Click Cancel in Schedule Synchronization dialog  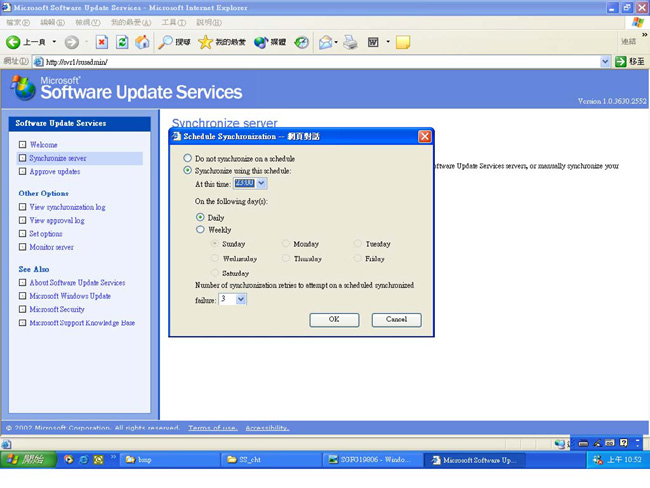[x=397, y=320]
